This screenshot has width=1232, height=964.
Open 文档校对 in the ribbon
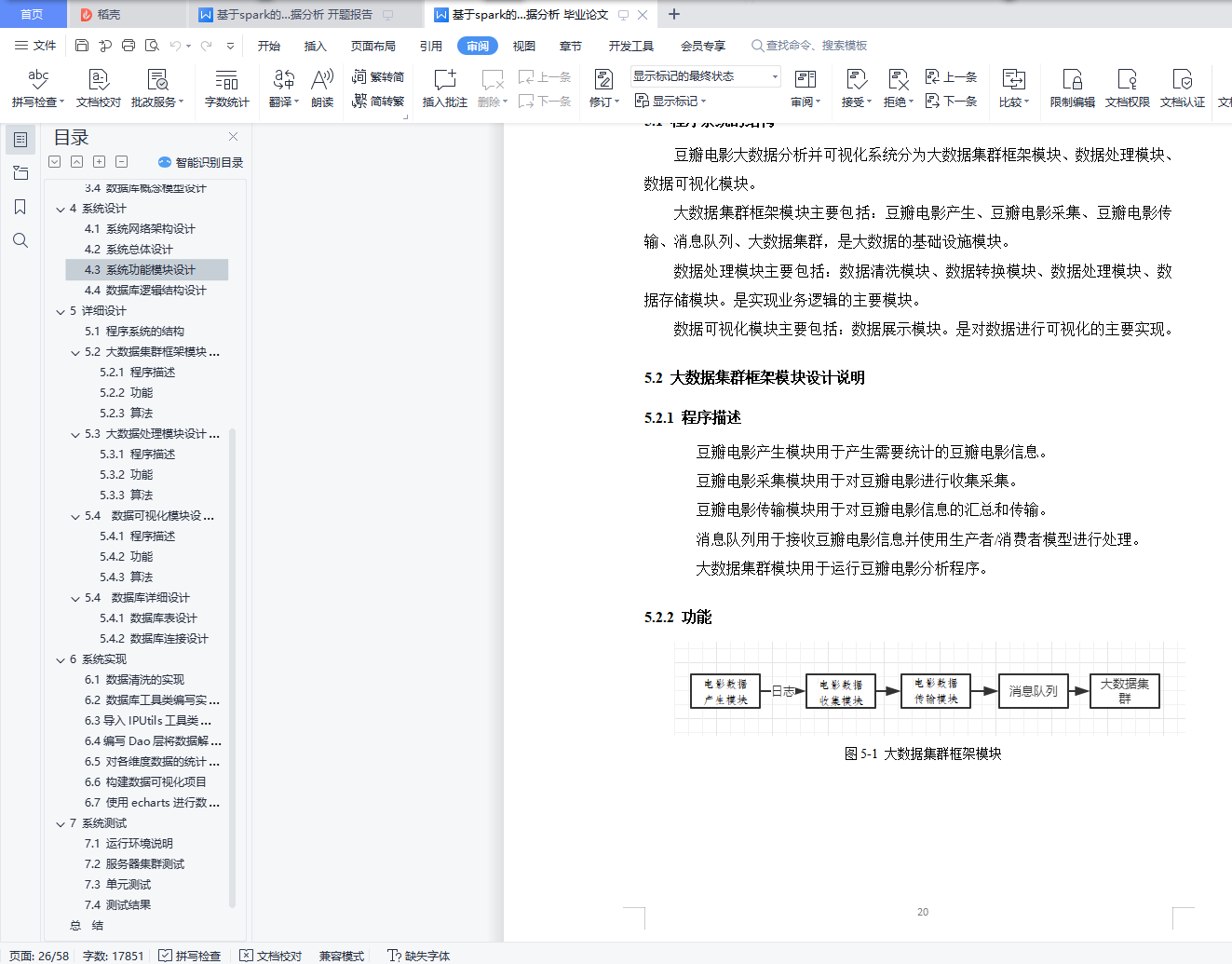(99, 88)
